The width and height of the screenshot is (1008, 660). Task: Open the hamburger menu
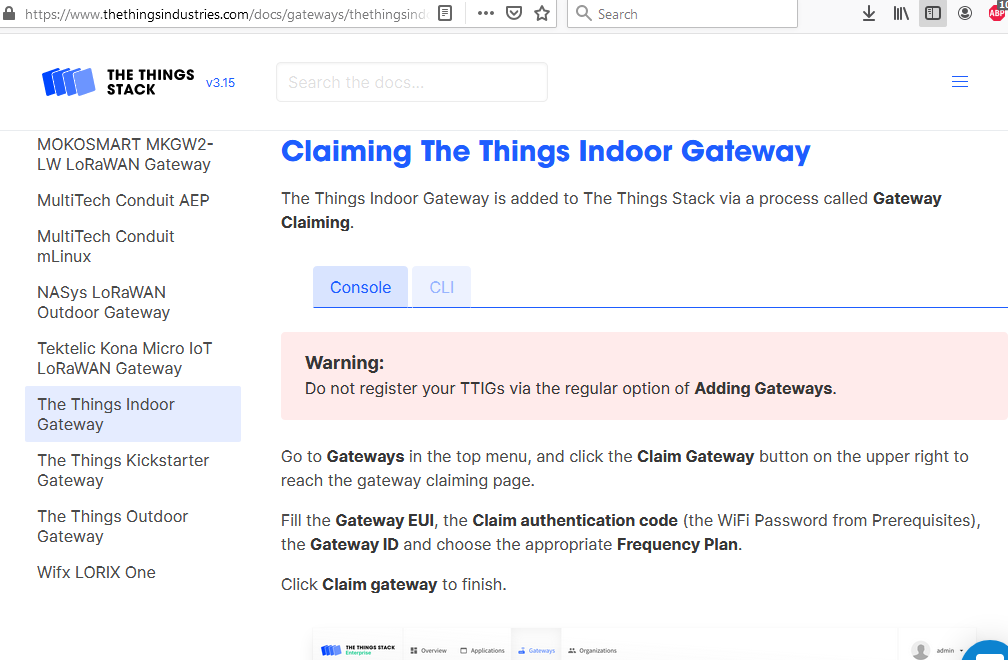pos(960,82)
